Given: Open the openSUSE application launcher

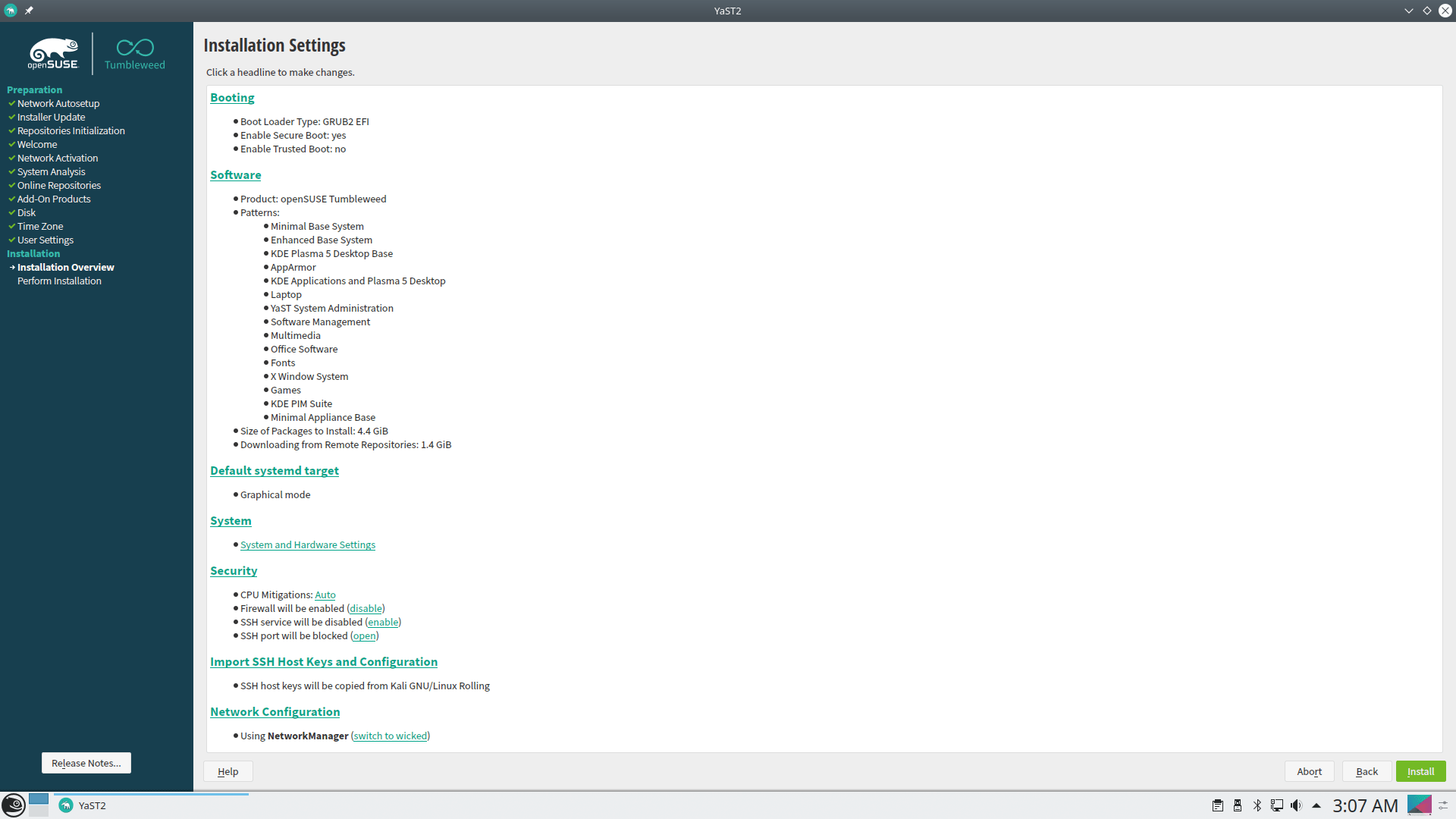Looking at the screenshot, I should [14, 805].
